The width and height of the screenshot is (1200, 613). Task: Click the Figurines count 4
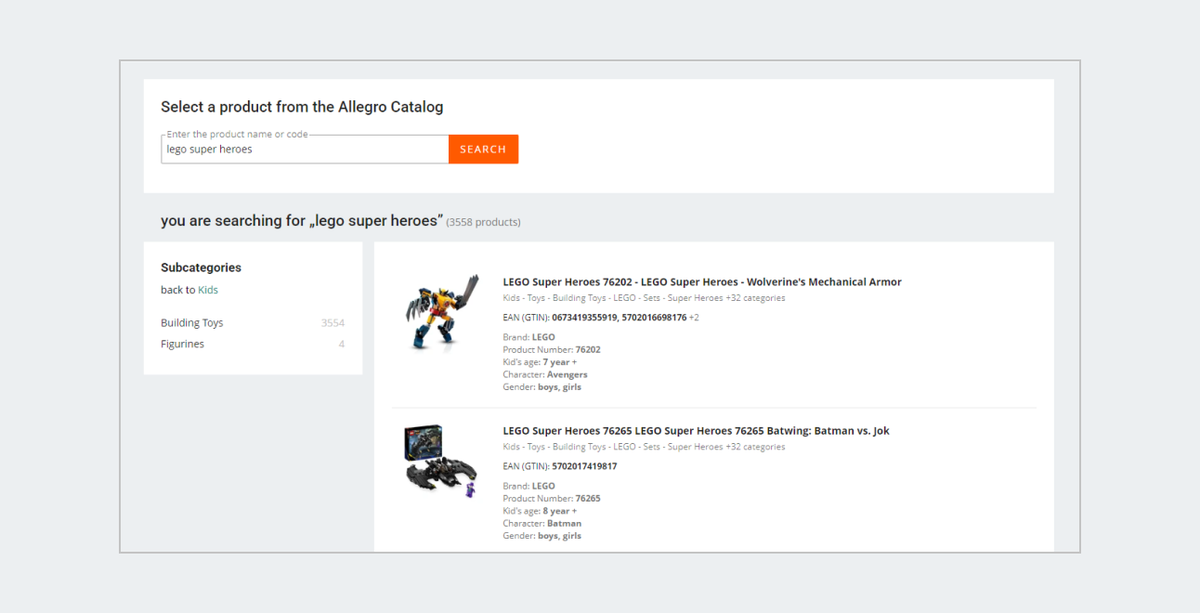(342, 344)
